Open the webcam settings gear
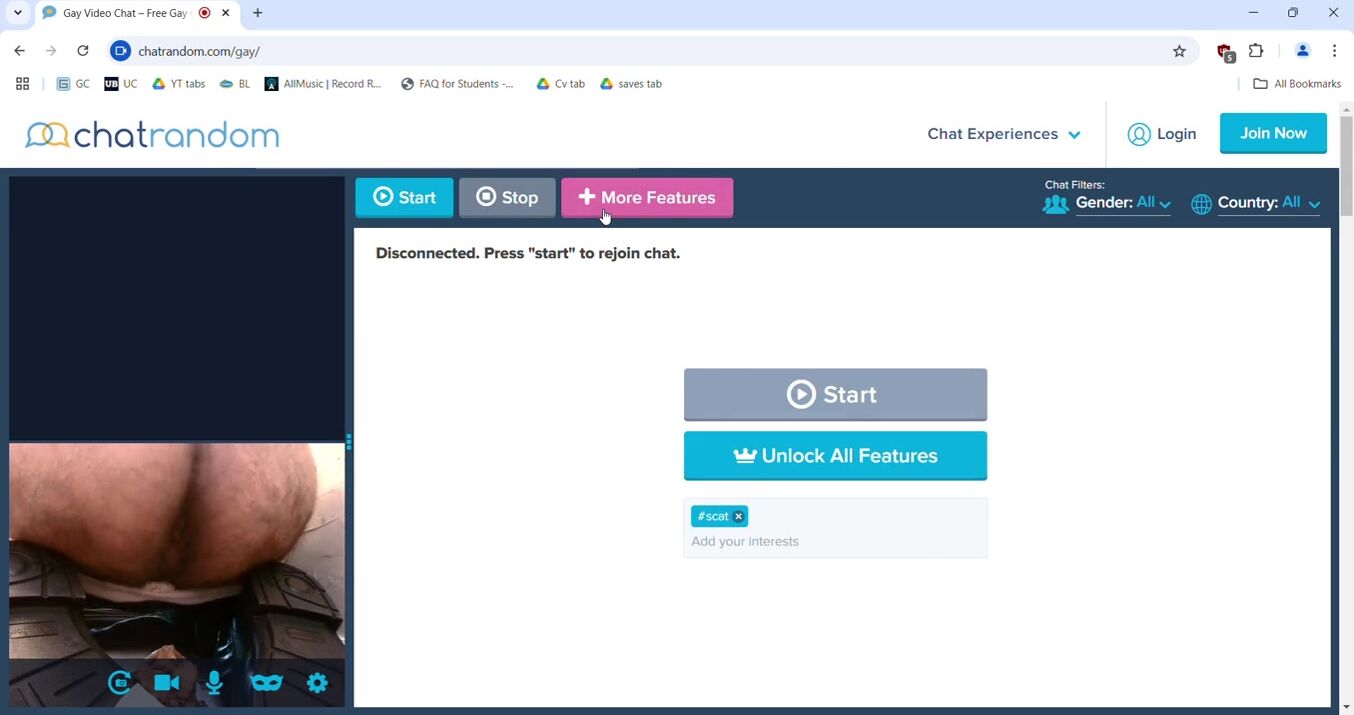1354x715 pixels. pyautogui.click(x=317, y=683)
